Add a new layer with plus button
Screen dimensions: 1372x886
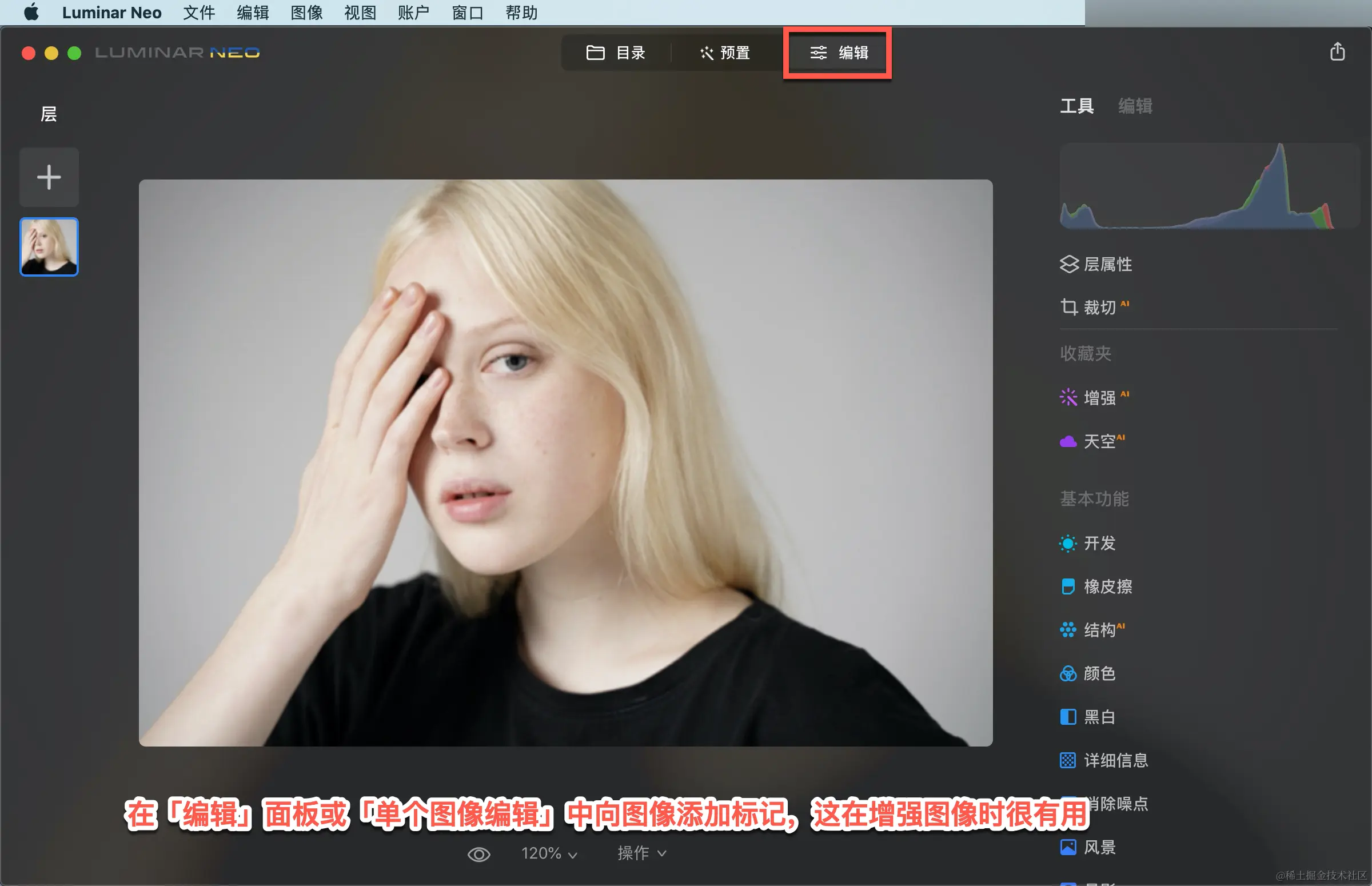(x=49, y=177)
